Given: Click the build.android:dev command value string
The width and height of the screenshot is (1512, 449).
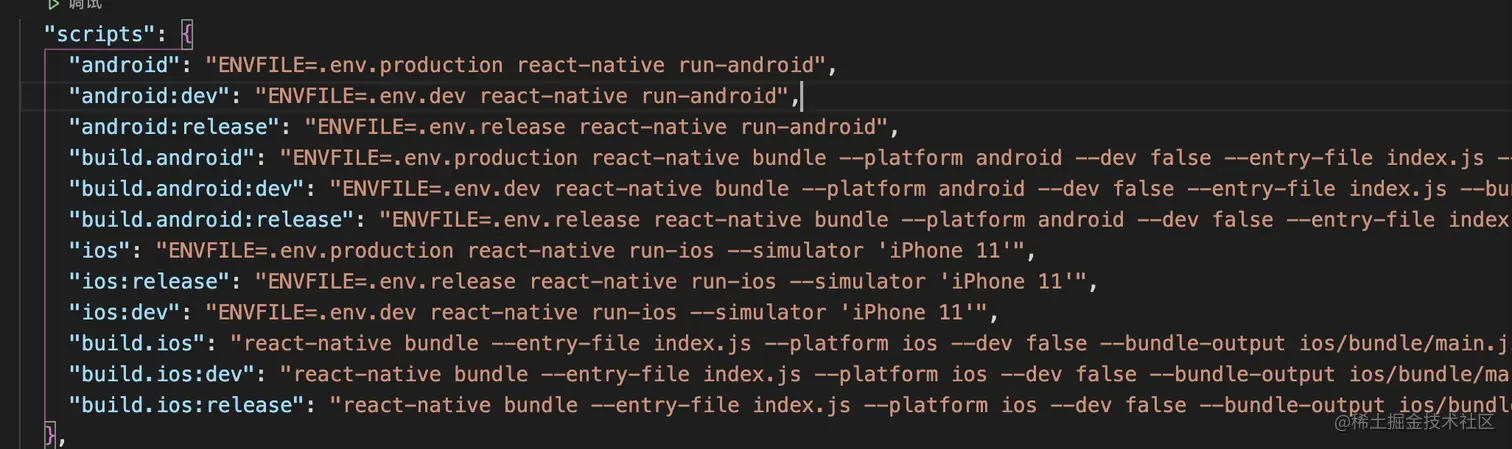Looking at the screenshot, I should pyautogui.click(x=920, y=189).
